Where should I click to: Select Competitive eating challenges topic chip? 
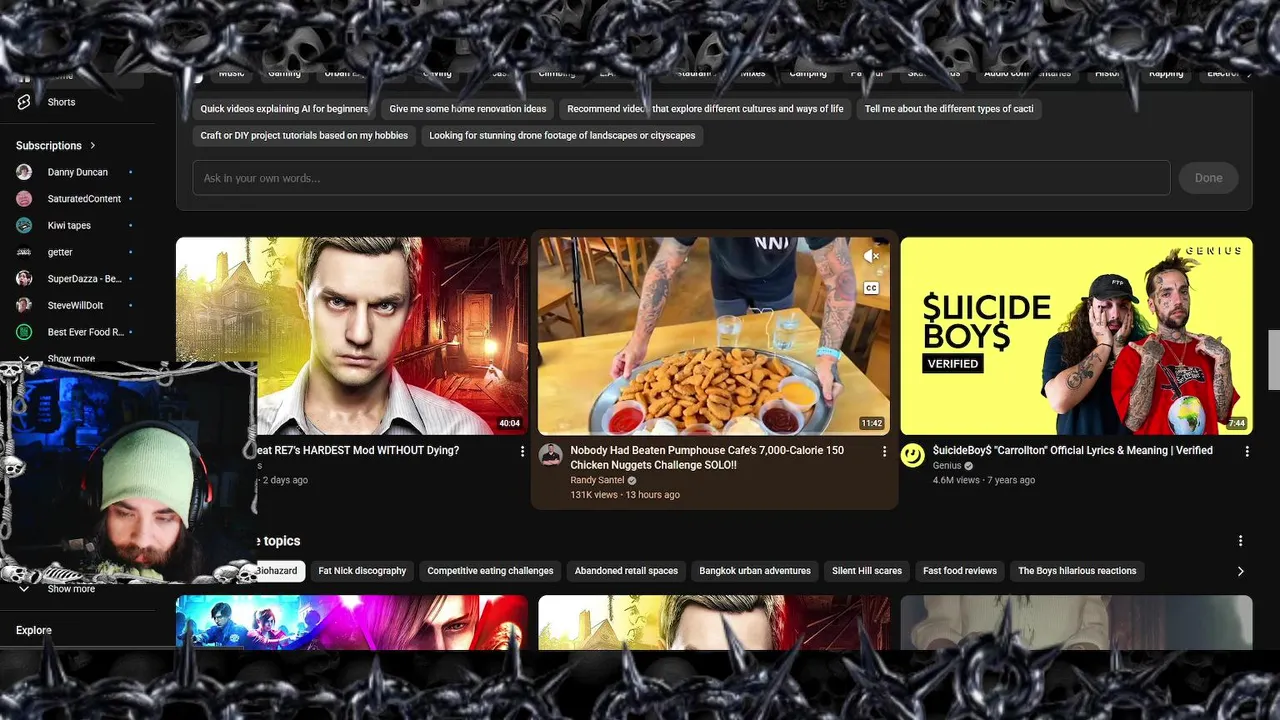490,571
